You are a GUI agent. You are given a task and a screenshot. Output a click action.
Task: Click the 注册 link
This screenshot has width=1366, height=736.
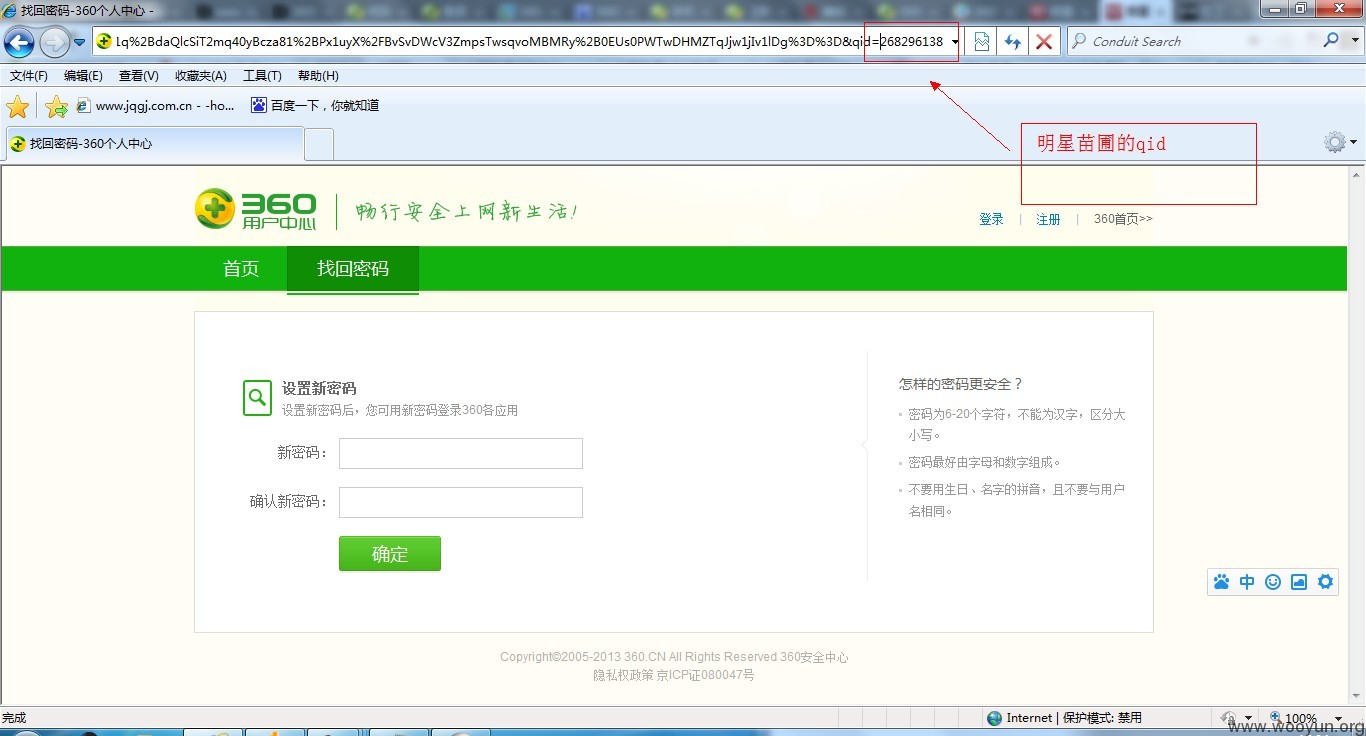pyautogui.click(x=1048, y=219)
